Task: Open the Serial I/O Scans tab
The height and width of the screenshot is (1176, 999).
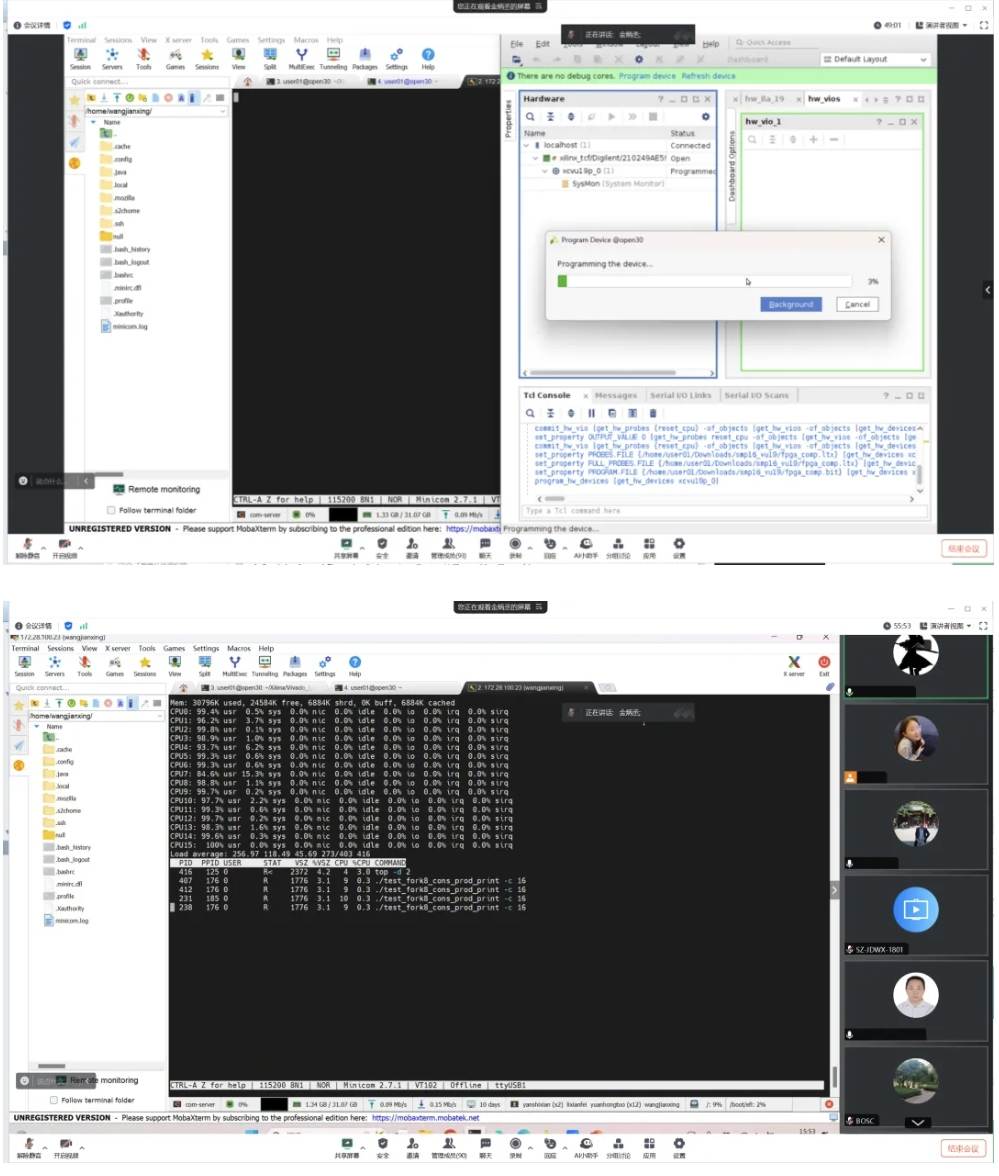Action: point(756,395)
